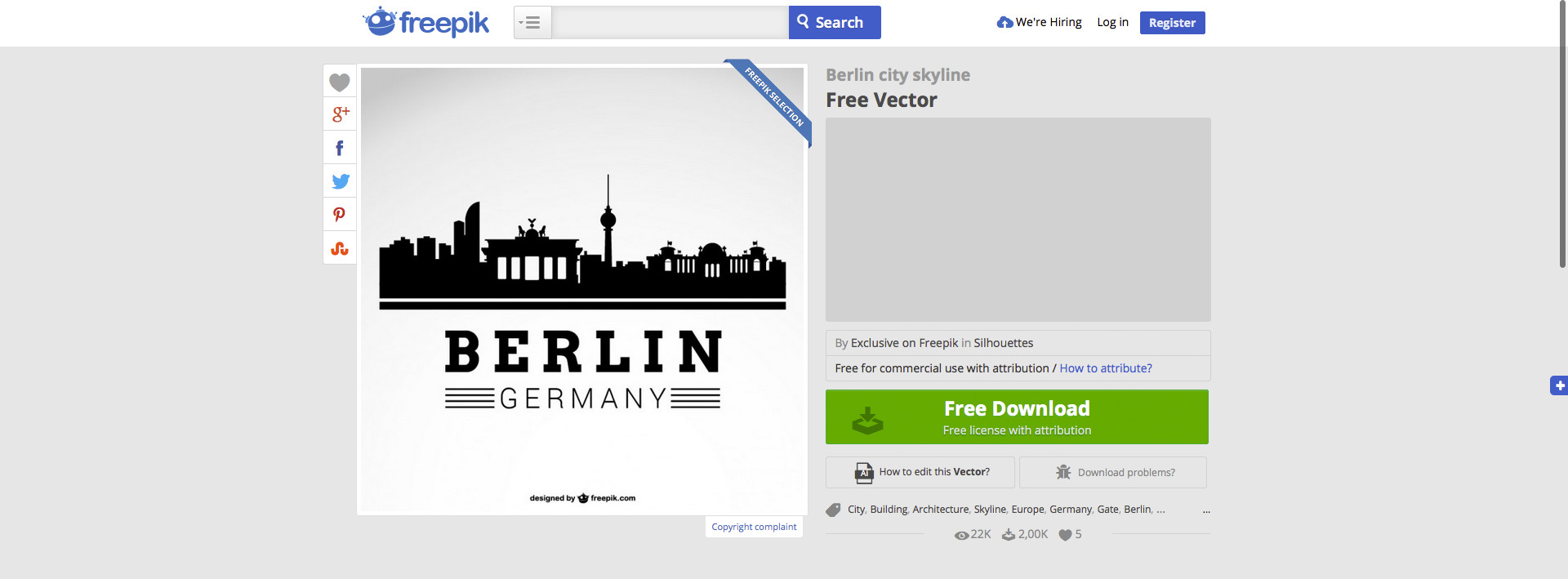Click the green Free Download button
Viewport: 1568px width, 579px height.
1017,416
